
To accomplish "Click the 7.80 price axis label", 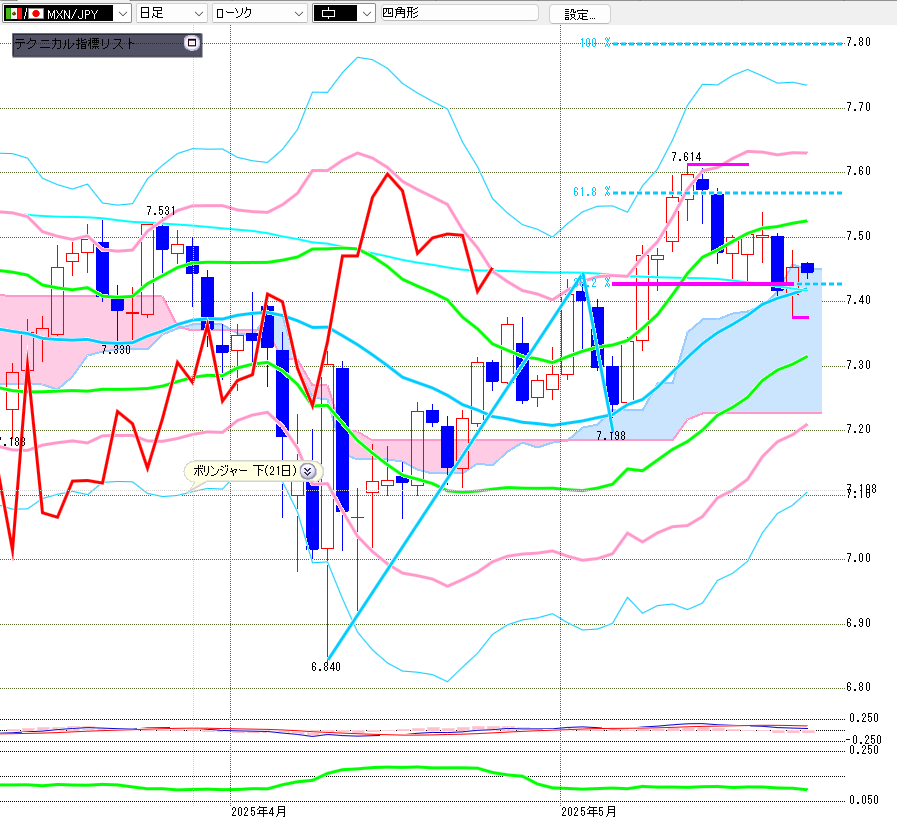I will click(858, 42).
